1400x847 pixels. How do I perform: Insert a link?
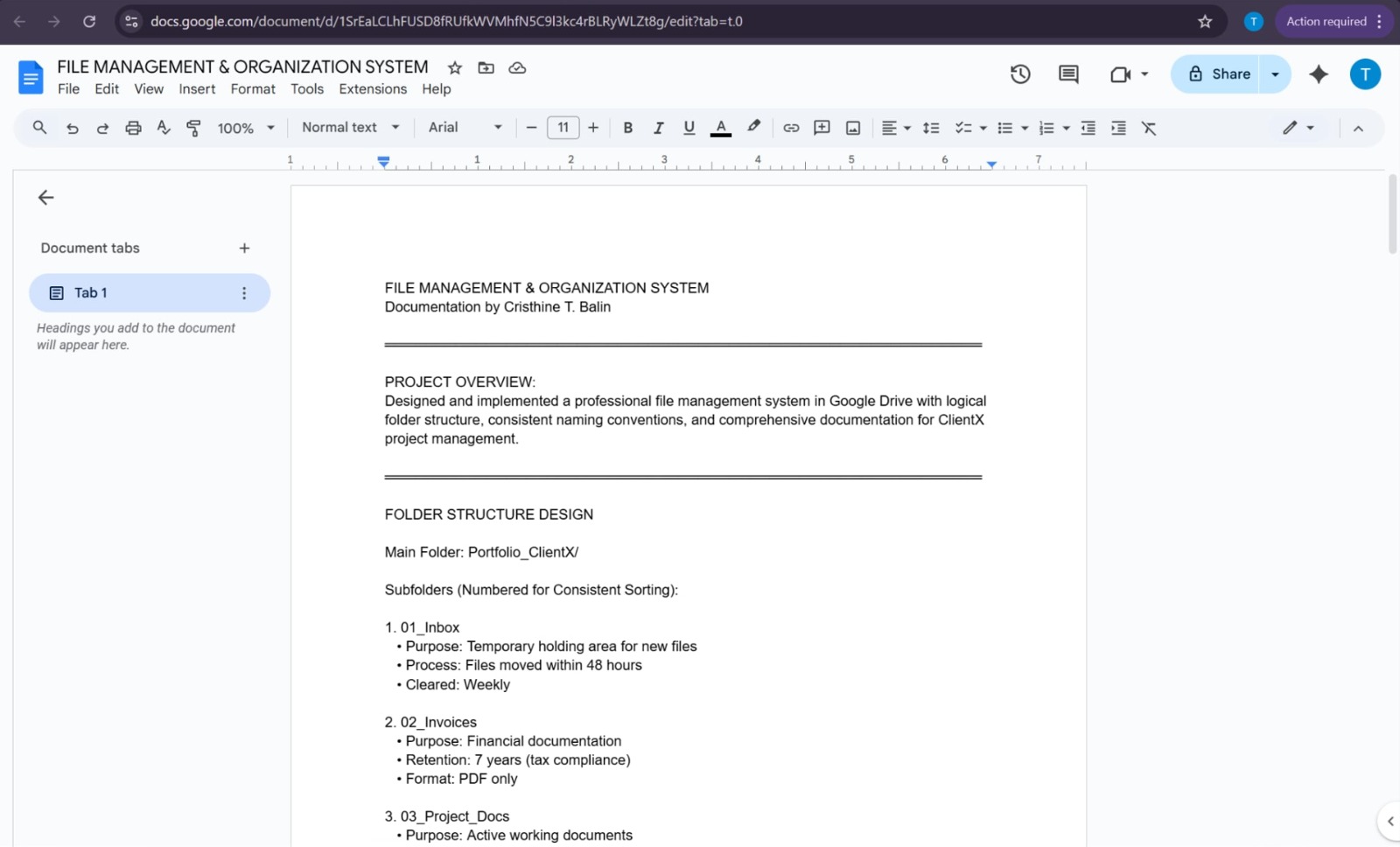791,128
